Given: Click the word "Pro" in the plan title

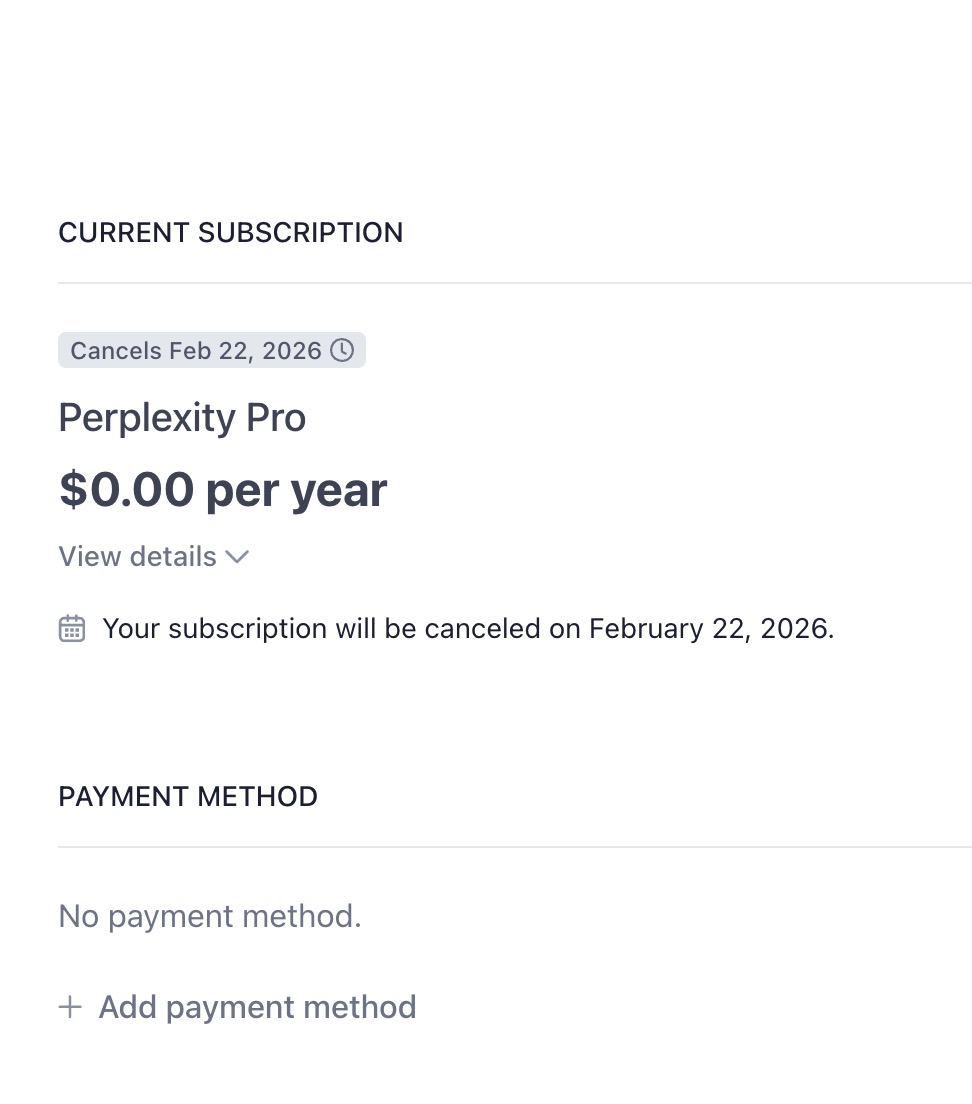Looking at the screenshot, I should (276, 417).
